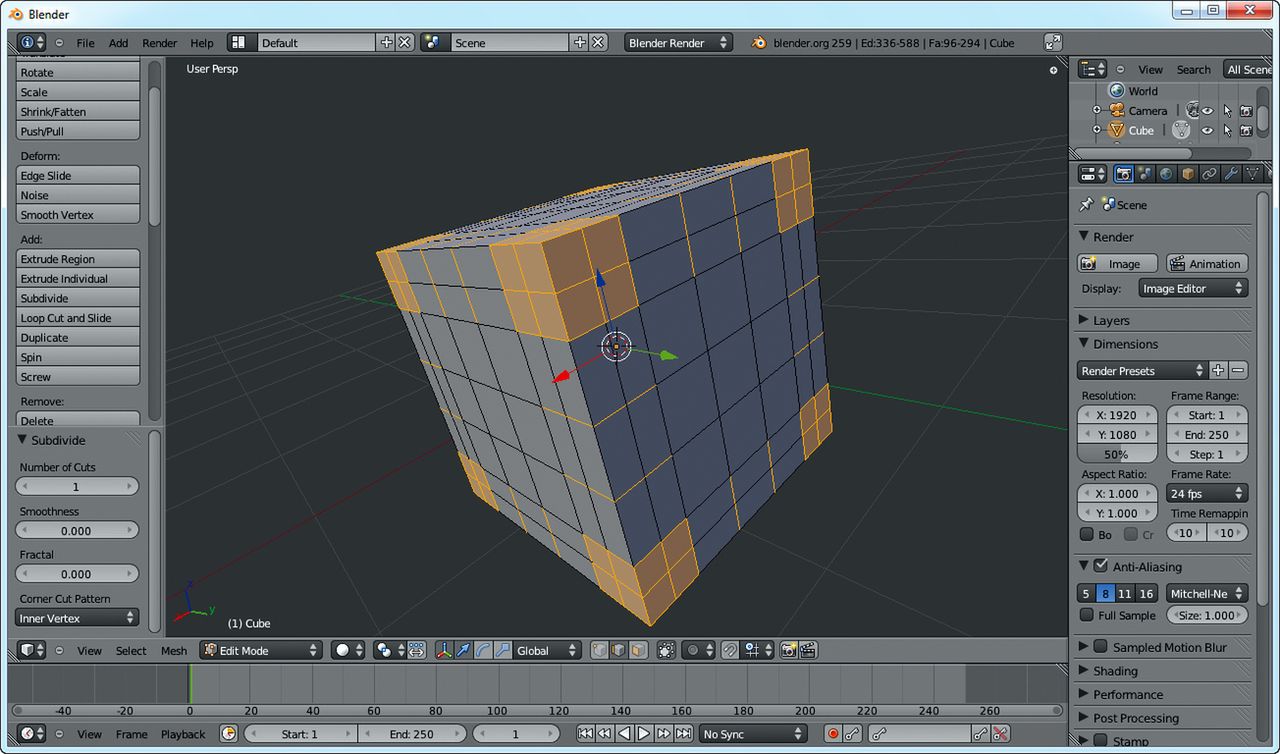
Task: Open the Global orientation dropdown
Action: click(546, 650)
